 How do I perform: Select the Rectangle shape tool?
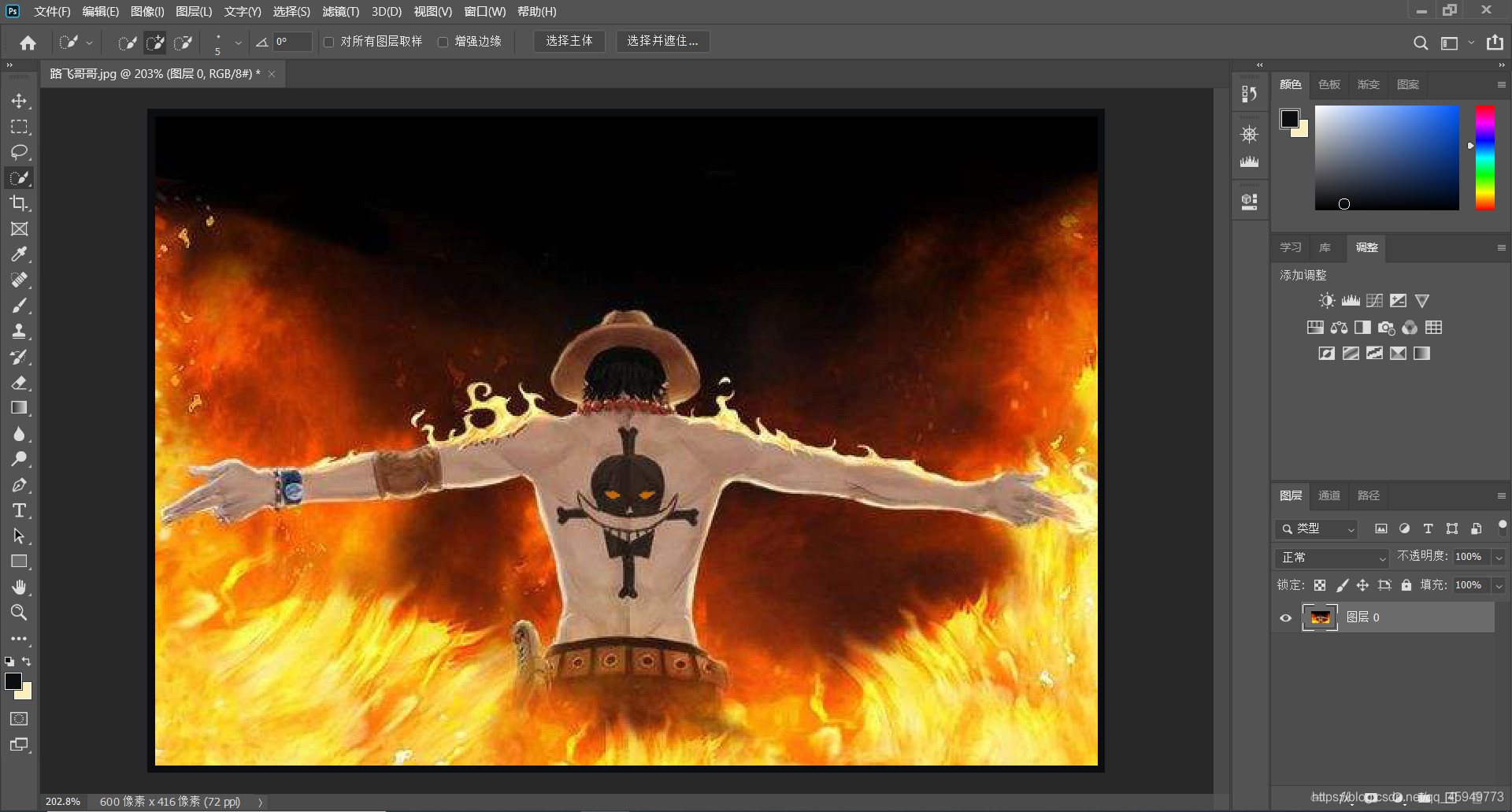[x=19, y=562]
